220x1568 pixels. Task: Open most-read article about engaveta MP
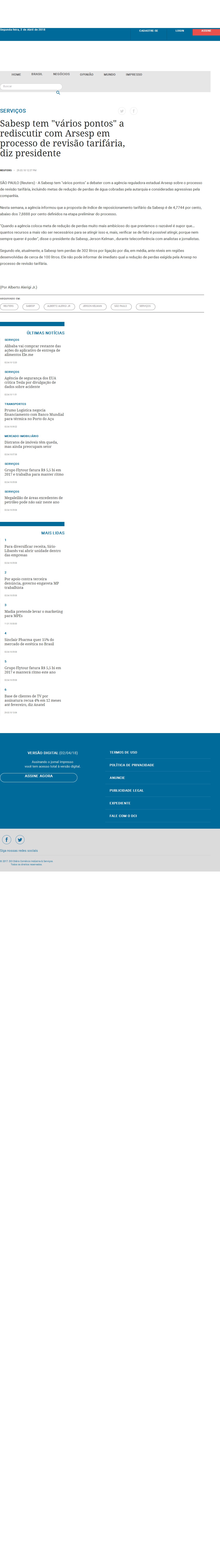coord(32,583)
